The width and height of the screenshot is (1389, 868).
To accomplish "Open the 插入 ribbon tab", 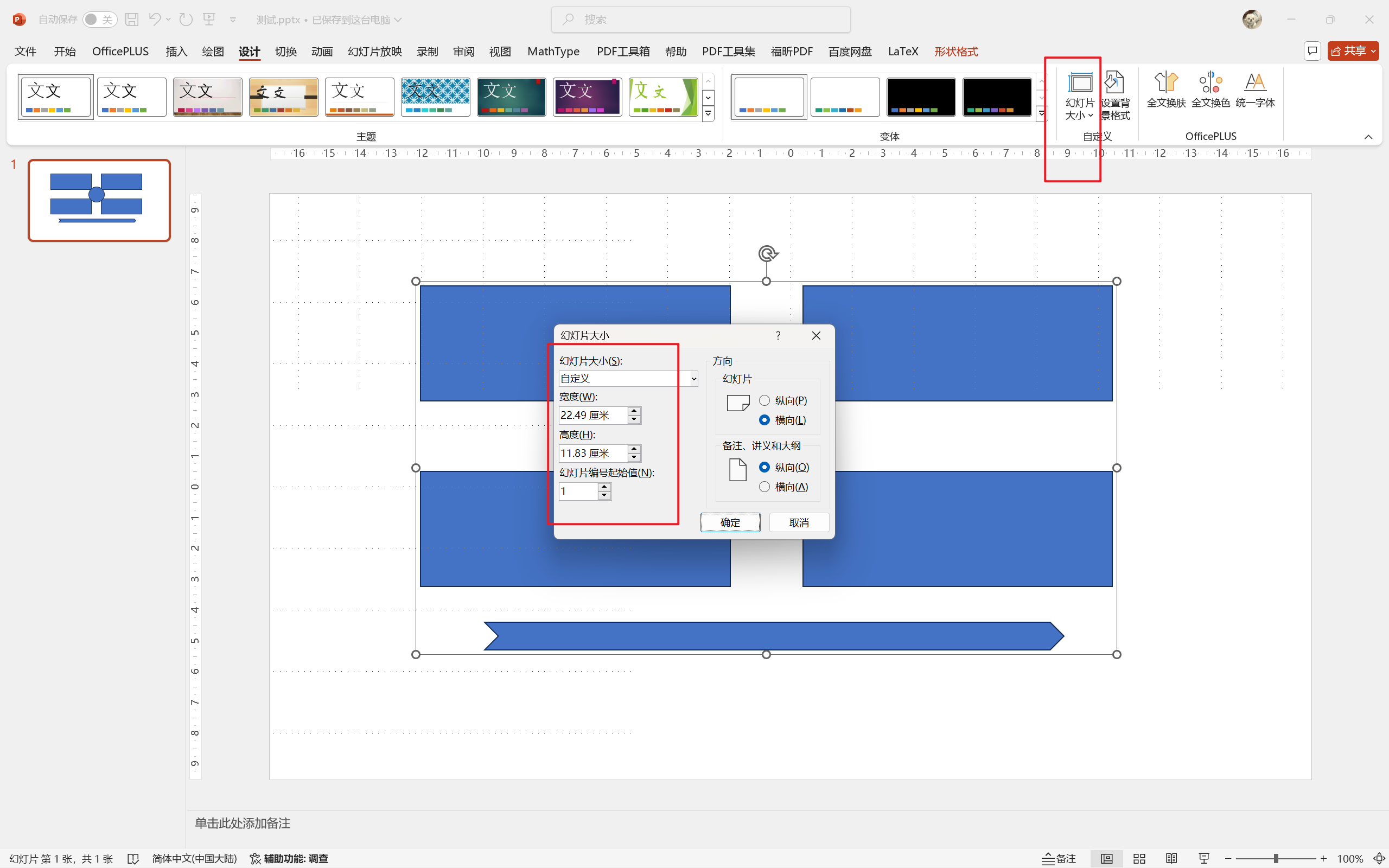I will click(x=176, y=52).
